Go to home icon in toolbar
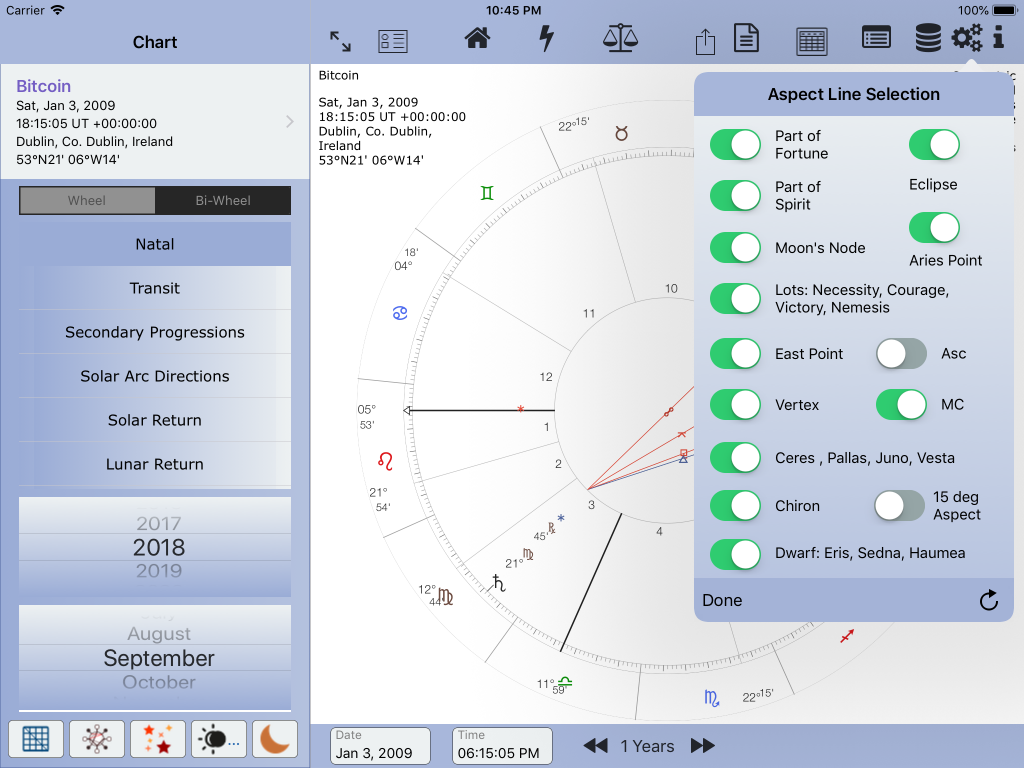 tap(477, 38)
